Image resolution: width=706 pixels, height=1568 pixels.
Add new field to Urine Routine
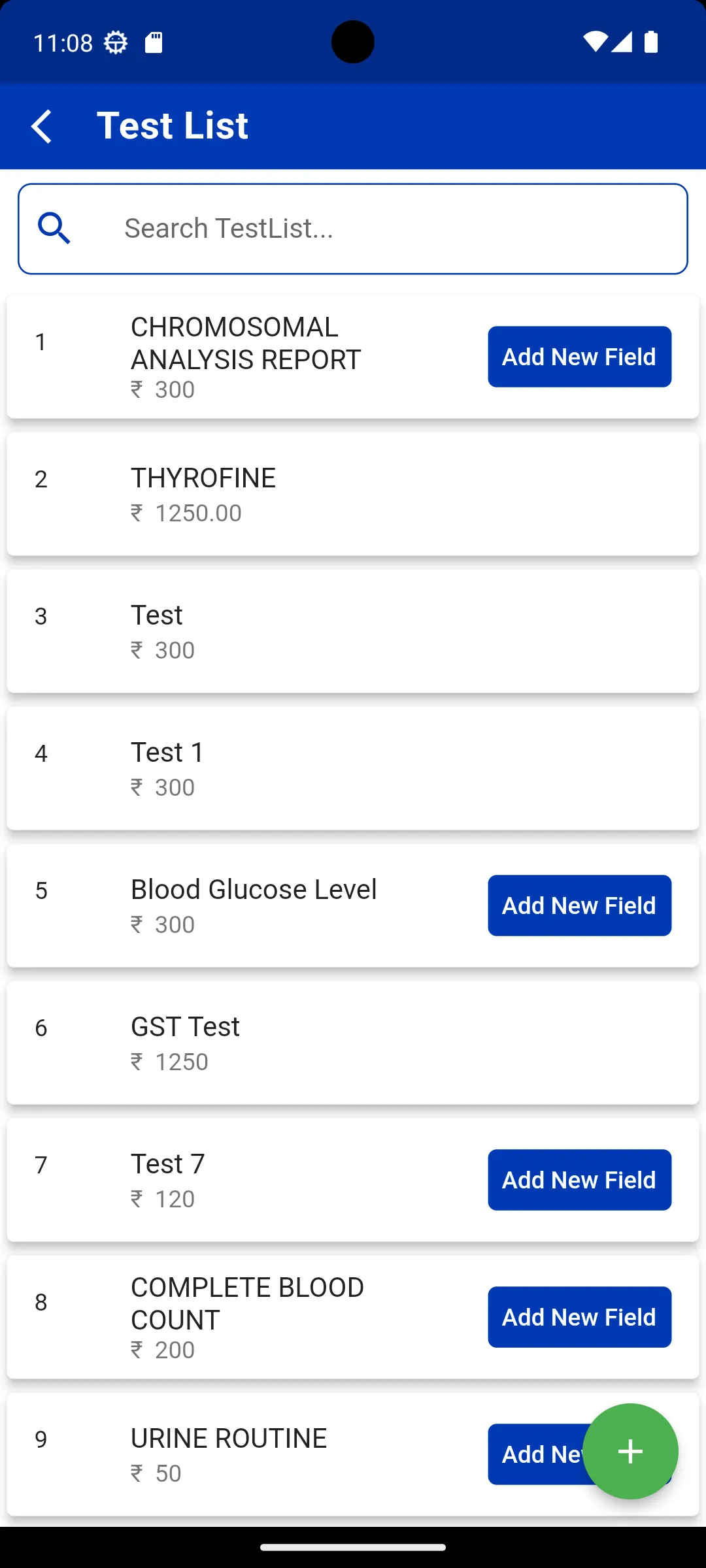(x=536, y=1454)
